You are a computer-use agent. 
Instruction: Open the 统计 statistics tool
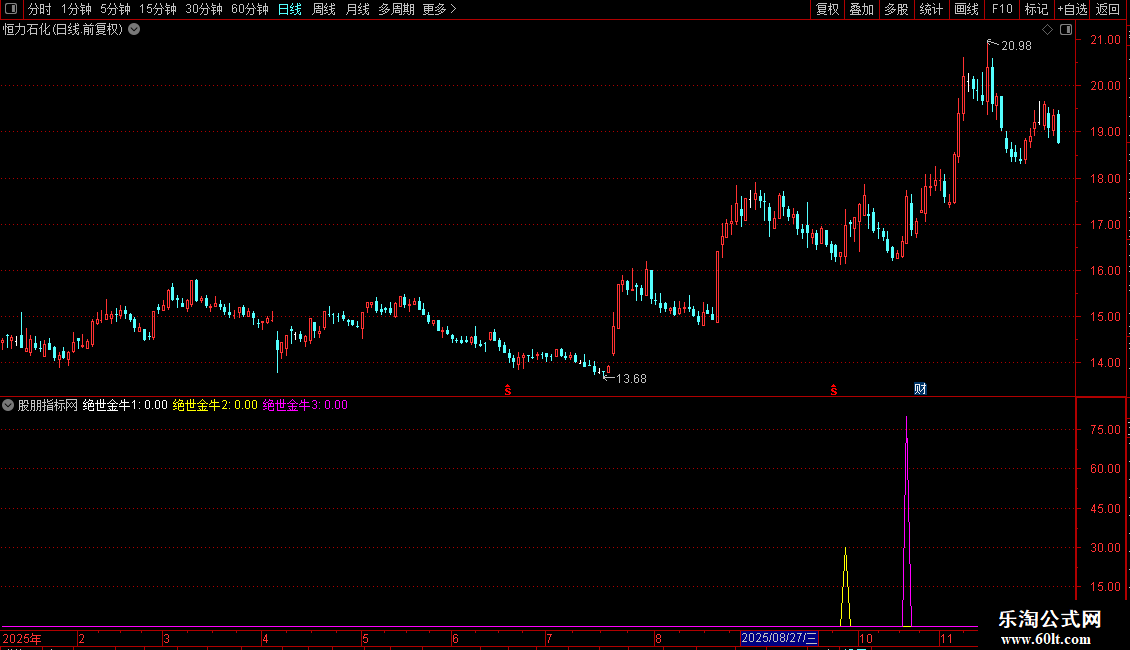click(x=931, y=9)
